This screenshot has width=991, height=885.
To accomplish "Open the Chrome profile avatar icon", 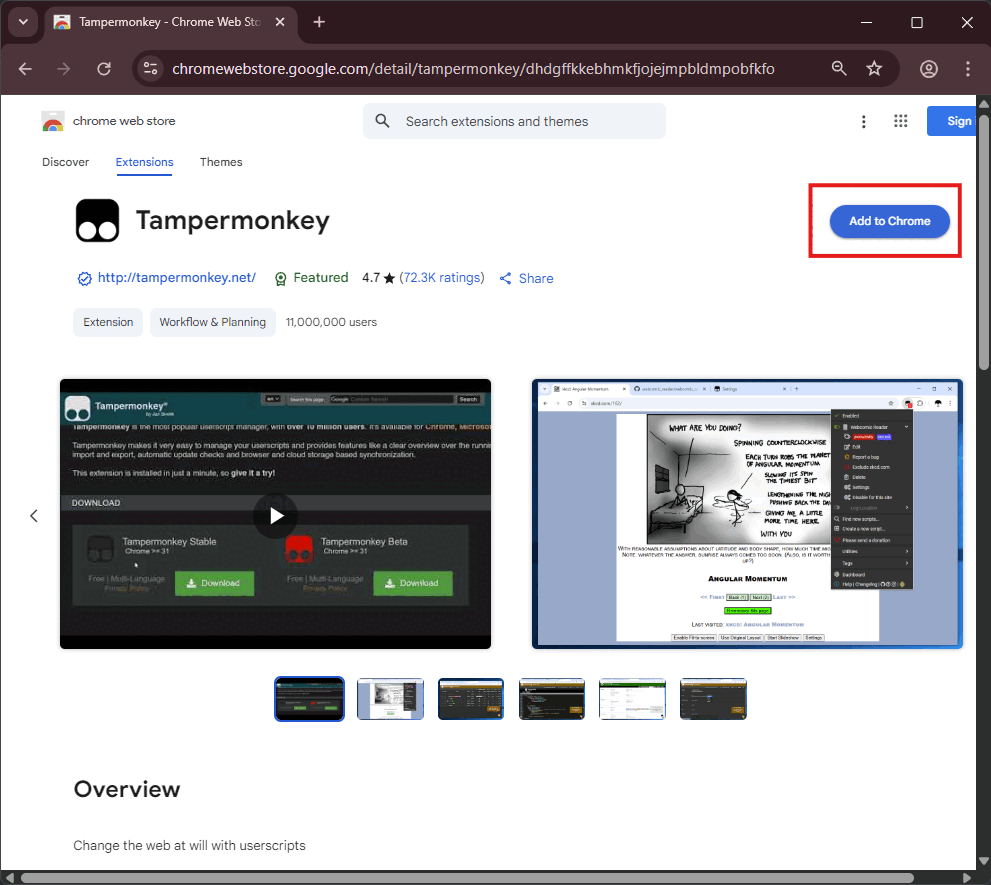I will tap(929, 69).
